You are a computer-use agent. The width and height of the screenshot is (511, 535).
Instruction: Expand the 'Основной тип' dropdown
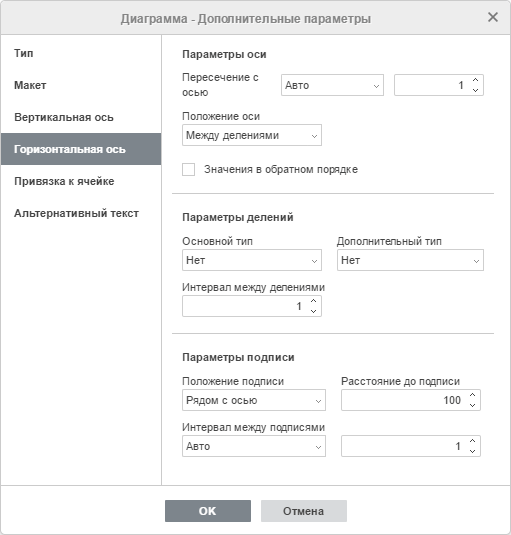click(252, 260)
